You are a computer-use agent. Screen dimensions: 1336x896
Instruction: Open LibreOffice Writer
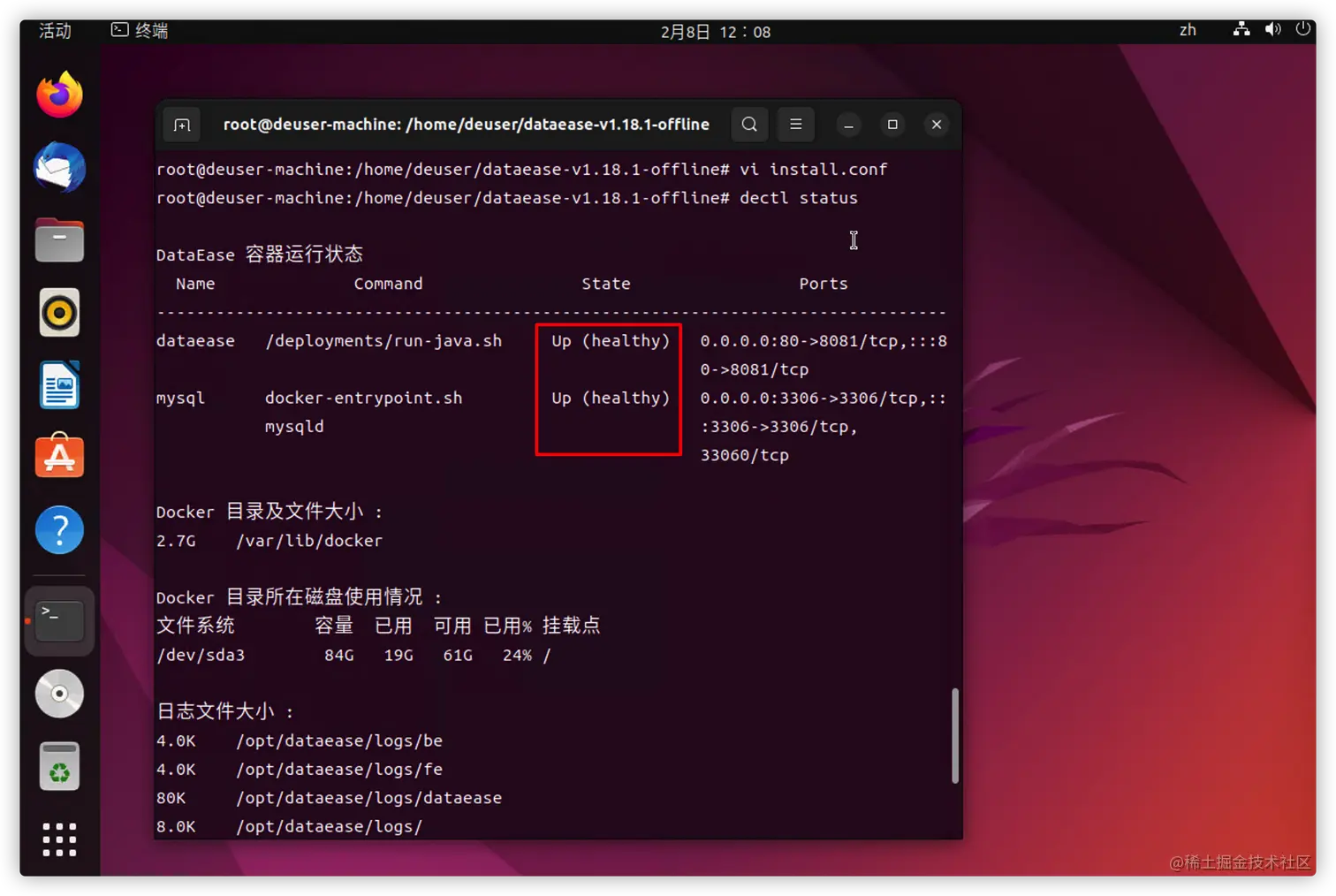(x=58, y=384)
